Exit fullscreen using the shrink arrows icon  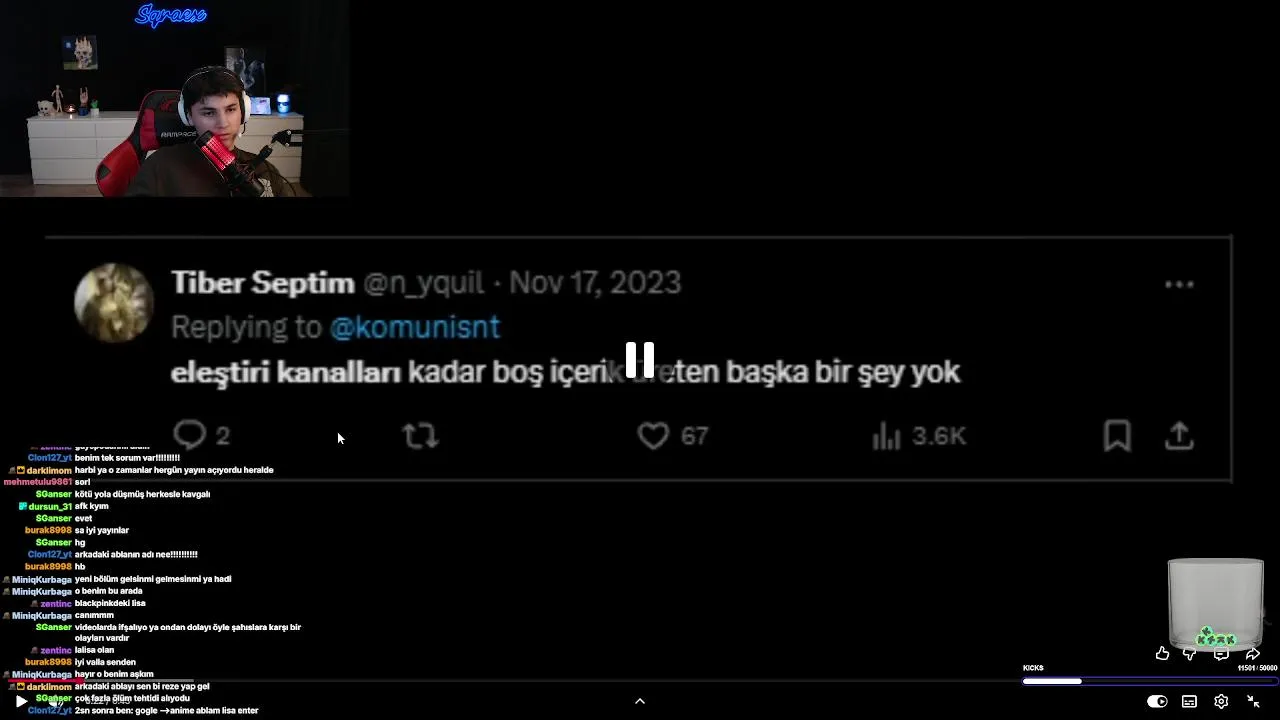pos(1253,702)
